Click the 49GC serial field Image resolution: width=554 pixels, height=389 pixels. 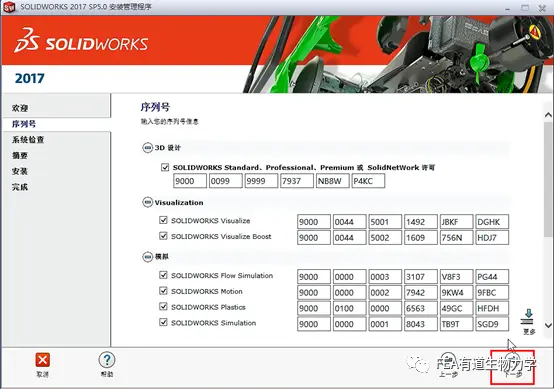coord(456,308)
